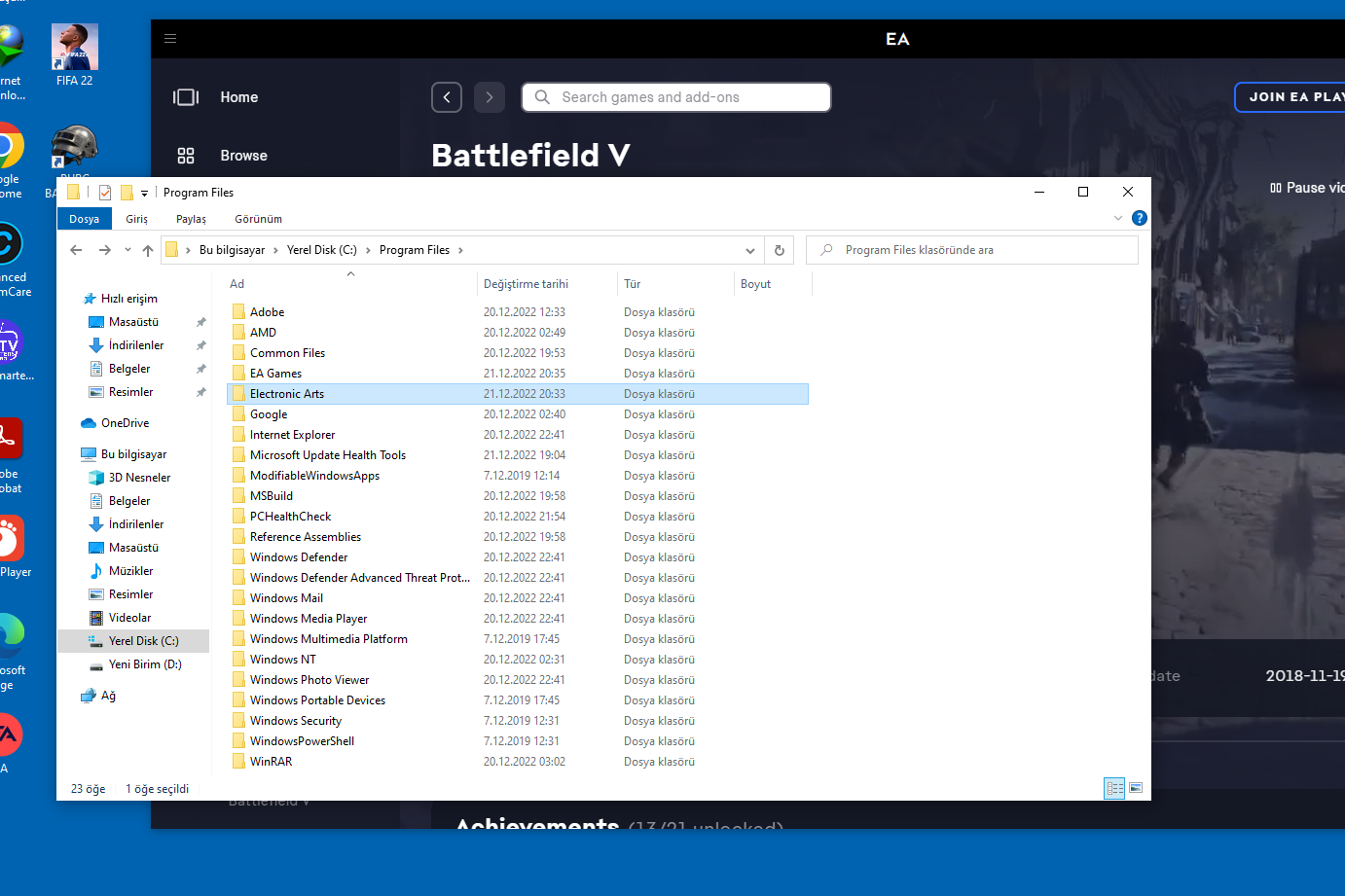Switch to details view layout icon
Screen dimensions: 1345x896
pyautogui.click(x=1114, y=788)
